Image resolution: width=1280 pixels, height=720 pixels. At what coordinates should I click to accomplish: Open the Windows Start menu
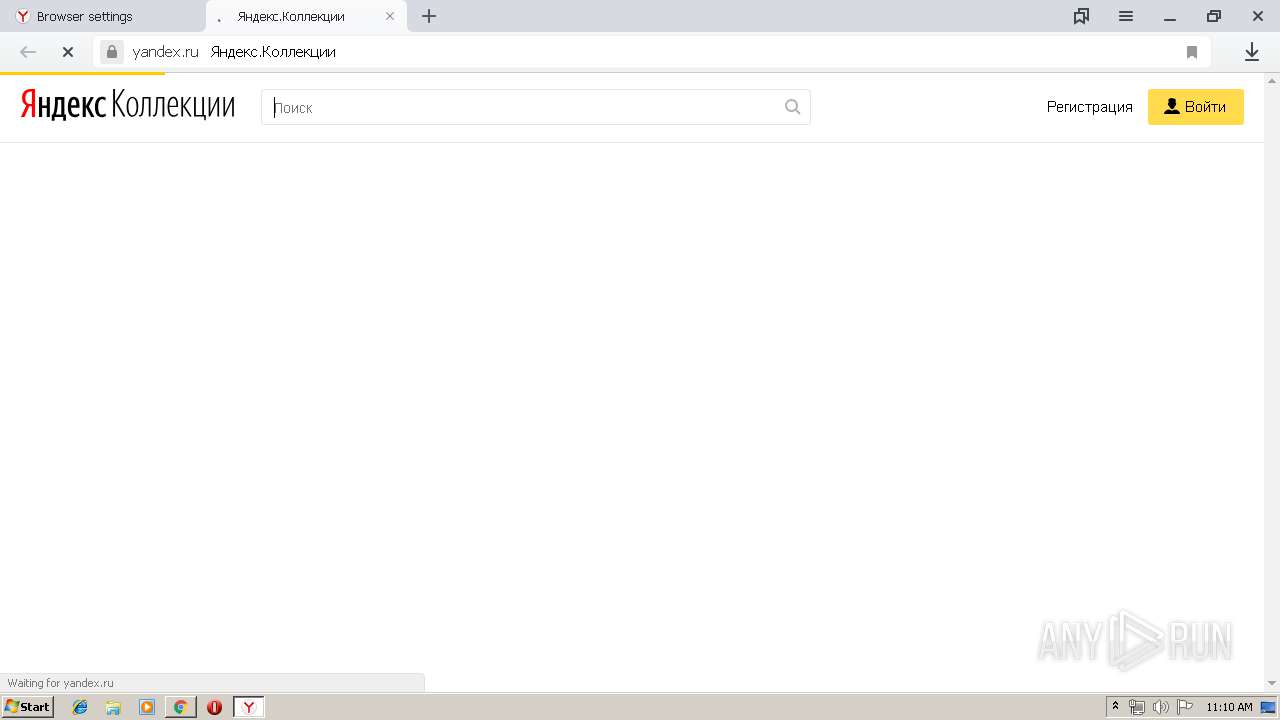pyautogui.click(x=27, y=707)
